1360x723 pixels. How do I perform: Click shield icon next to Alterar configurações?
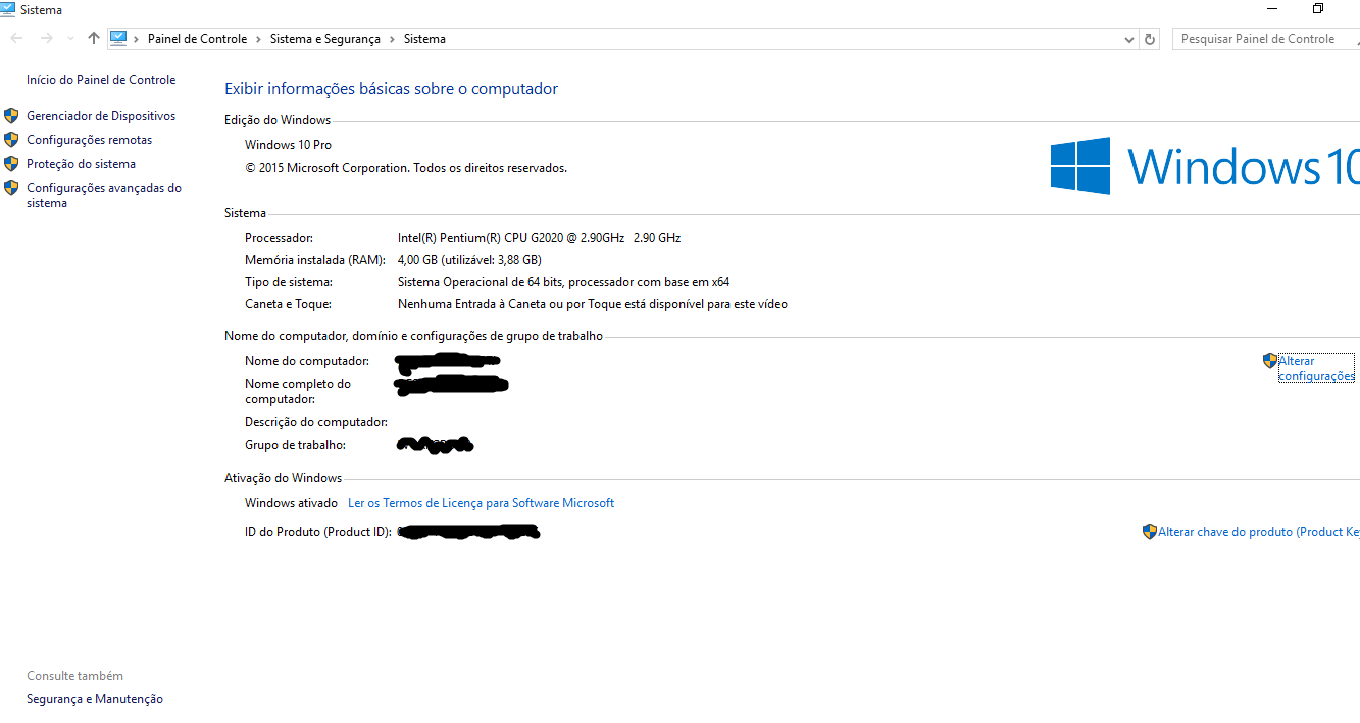[1270, 361]
